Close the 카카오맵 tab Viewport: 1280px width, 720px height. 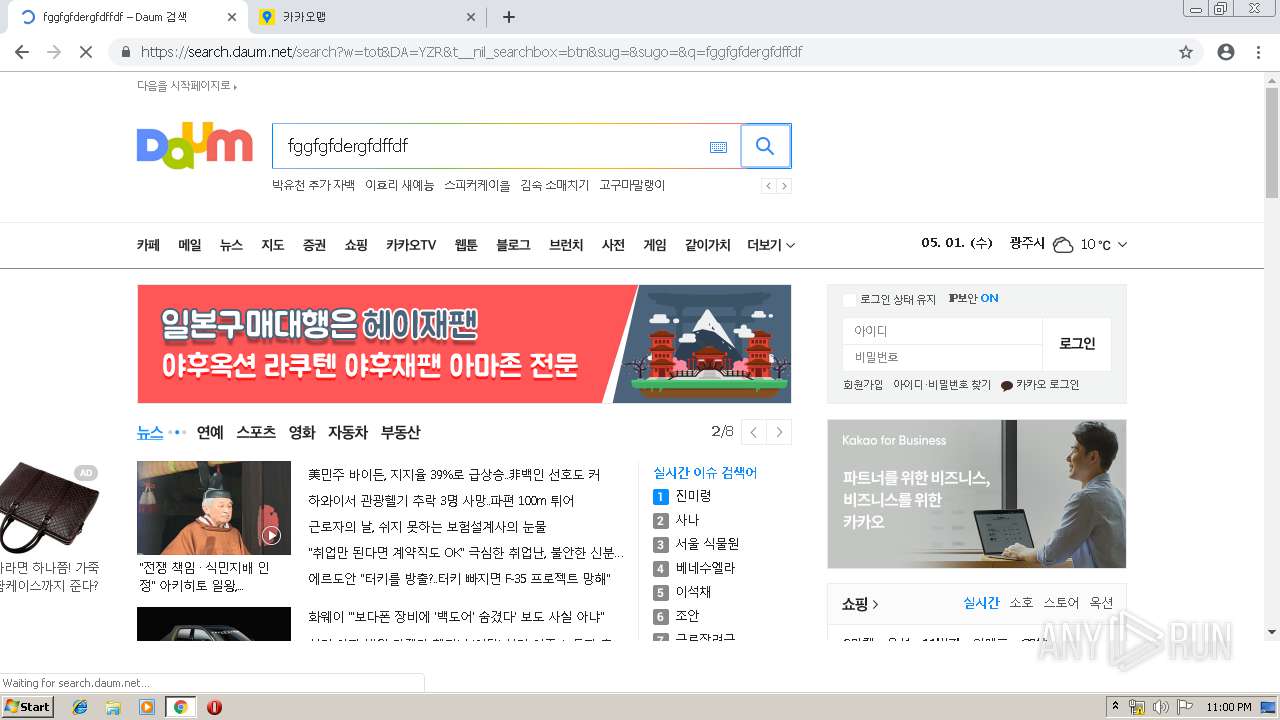[x=471, y=17]
